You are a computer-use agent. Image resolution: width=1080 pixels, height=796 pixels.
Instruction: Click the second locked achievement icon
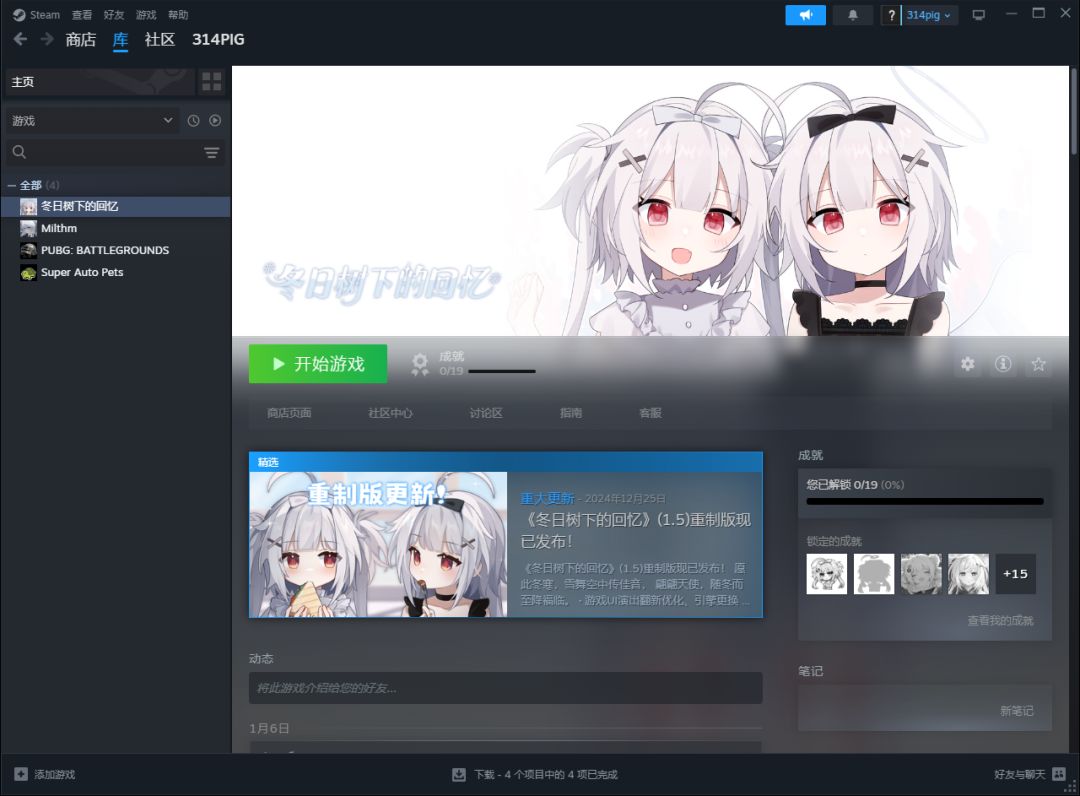[874, 574]
